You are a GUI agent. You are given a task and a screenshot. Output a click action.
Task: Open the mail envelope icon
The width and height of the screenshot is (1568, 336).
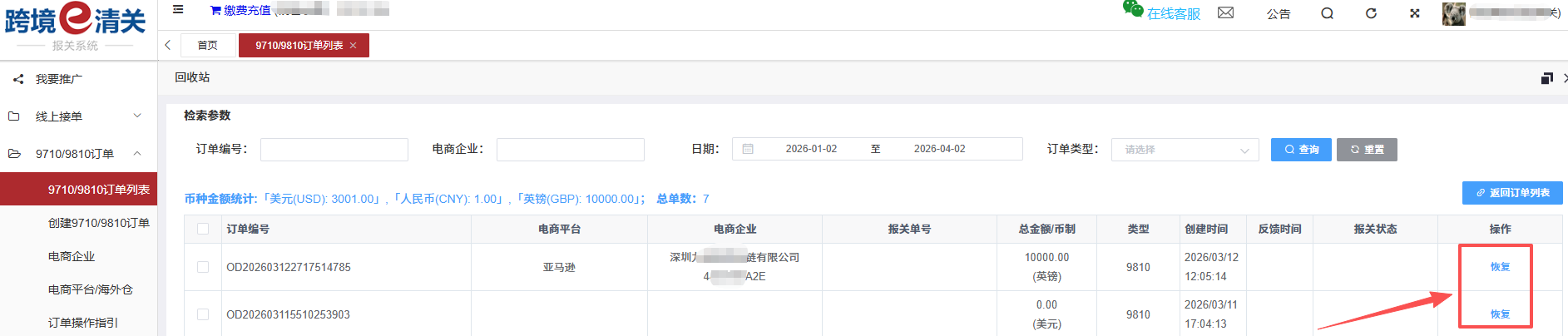[1225, 13]
